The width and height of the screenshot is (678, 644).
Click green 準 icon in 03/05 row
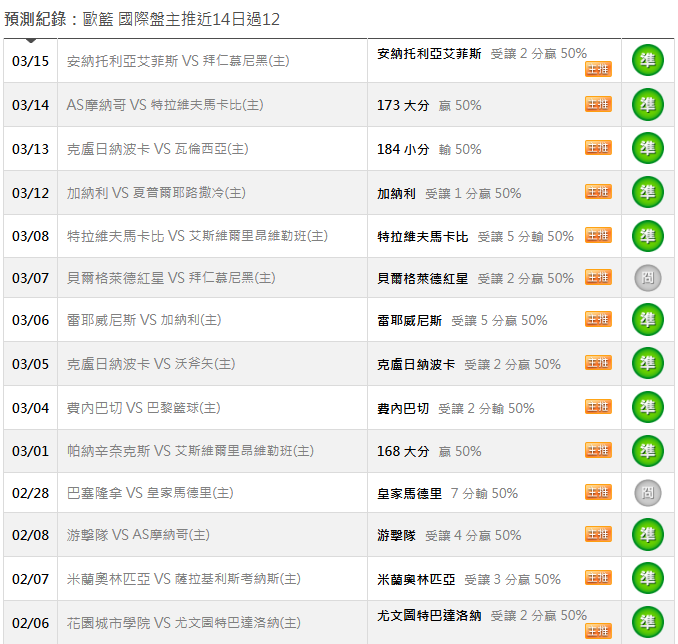(647, 363)
